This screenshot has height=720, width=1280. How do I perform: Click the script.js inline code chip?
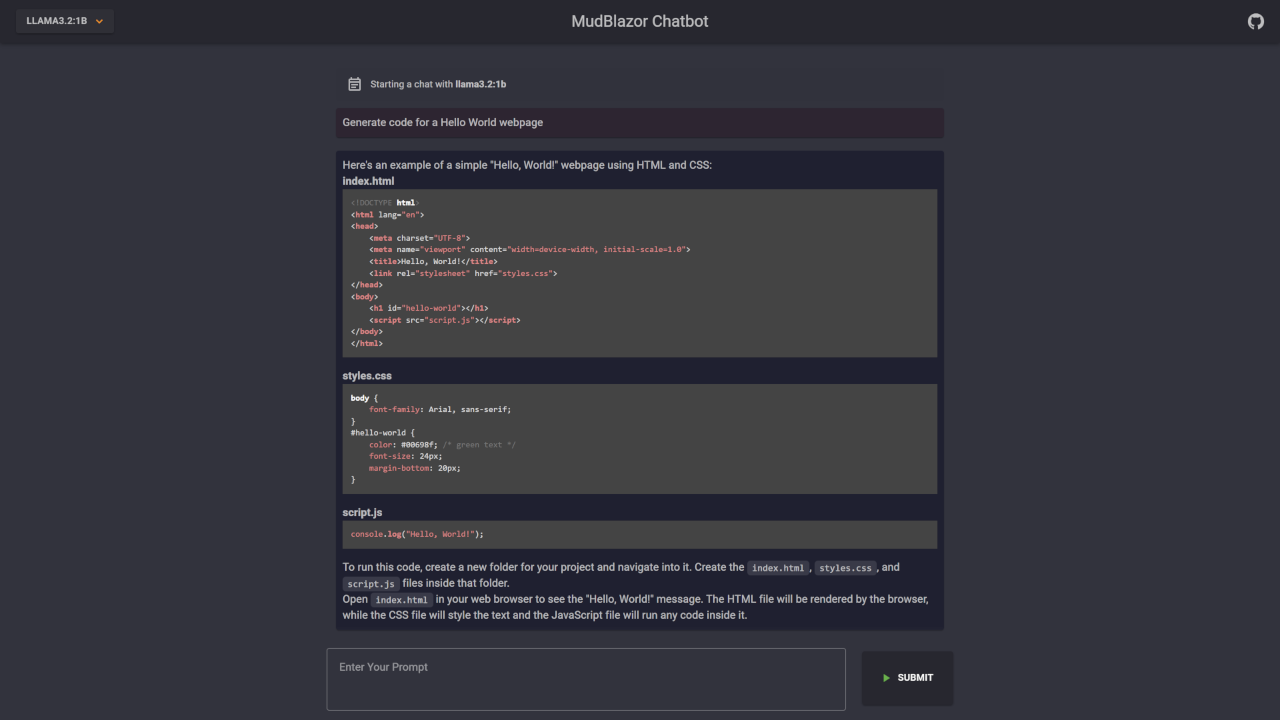click(x=370, y=583)
